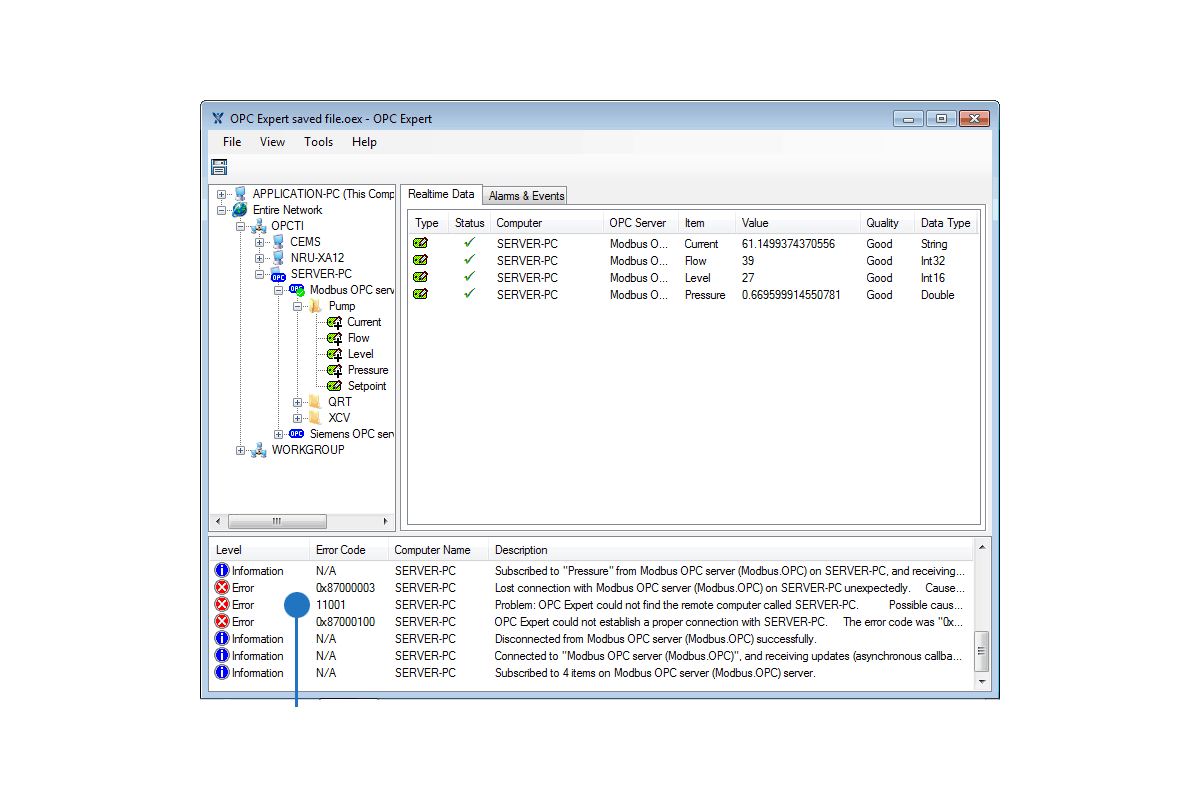Expand the XCV folder node
The image size is (1200, 800).
(x=298, y=418)
